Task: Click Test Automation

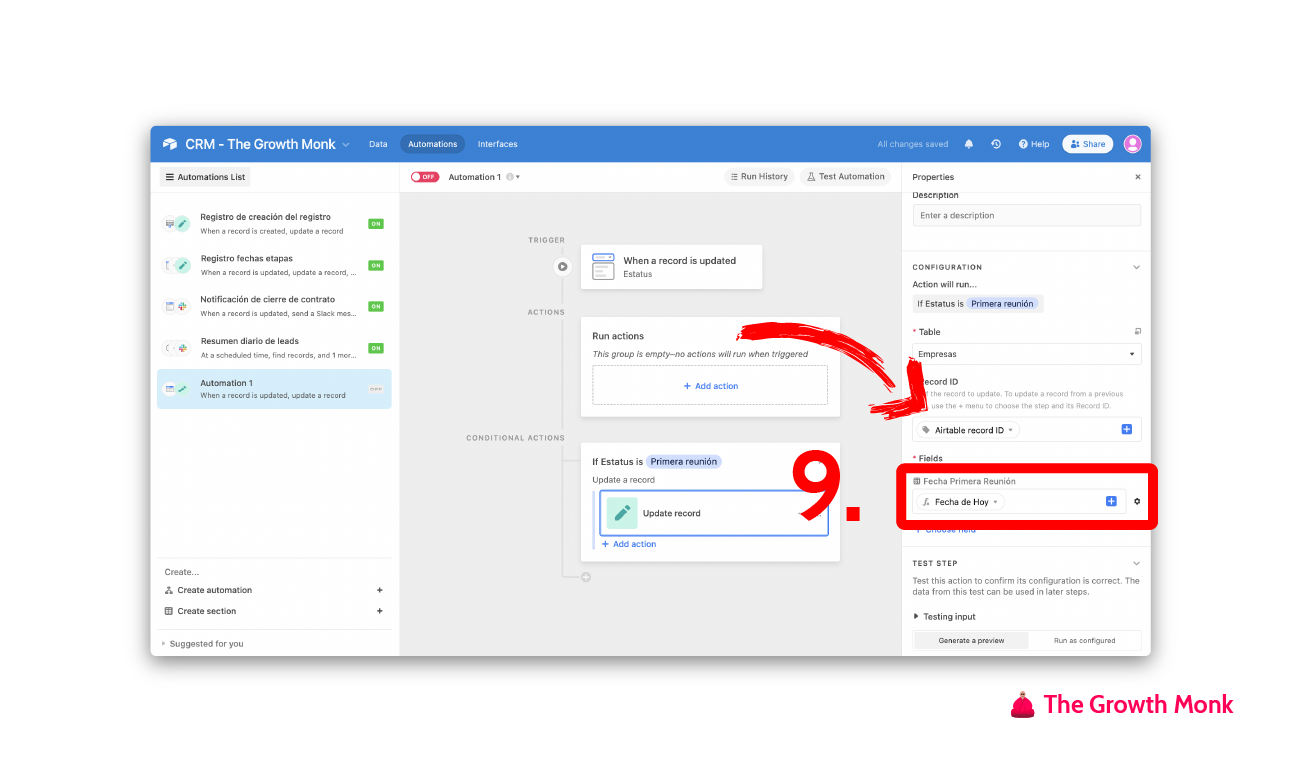Action: [x=845, y=177]
